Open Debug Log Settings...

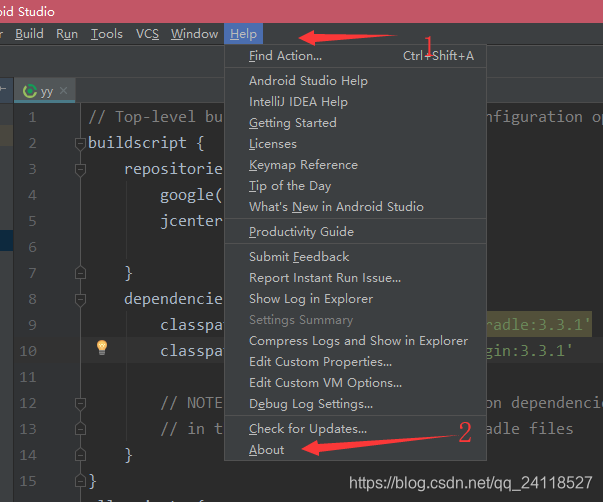(355, 404)
